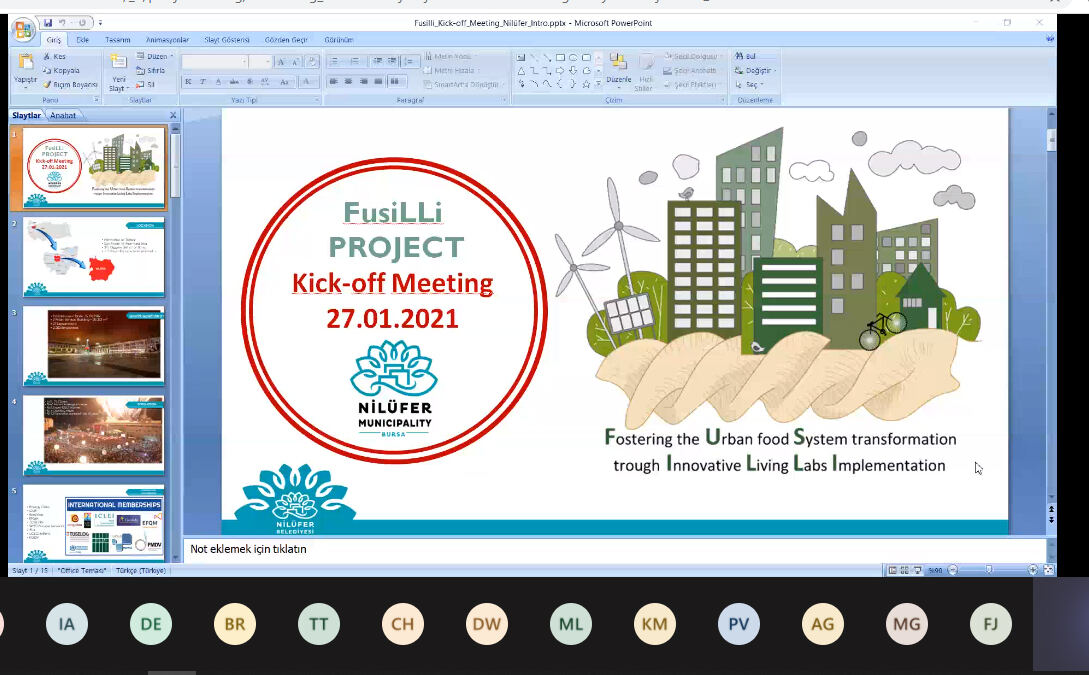Open the Tasarım ribbon tab
1089x675 pixels.
tap(117, 40)
